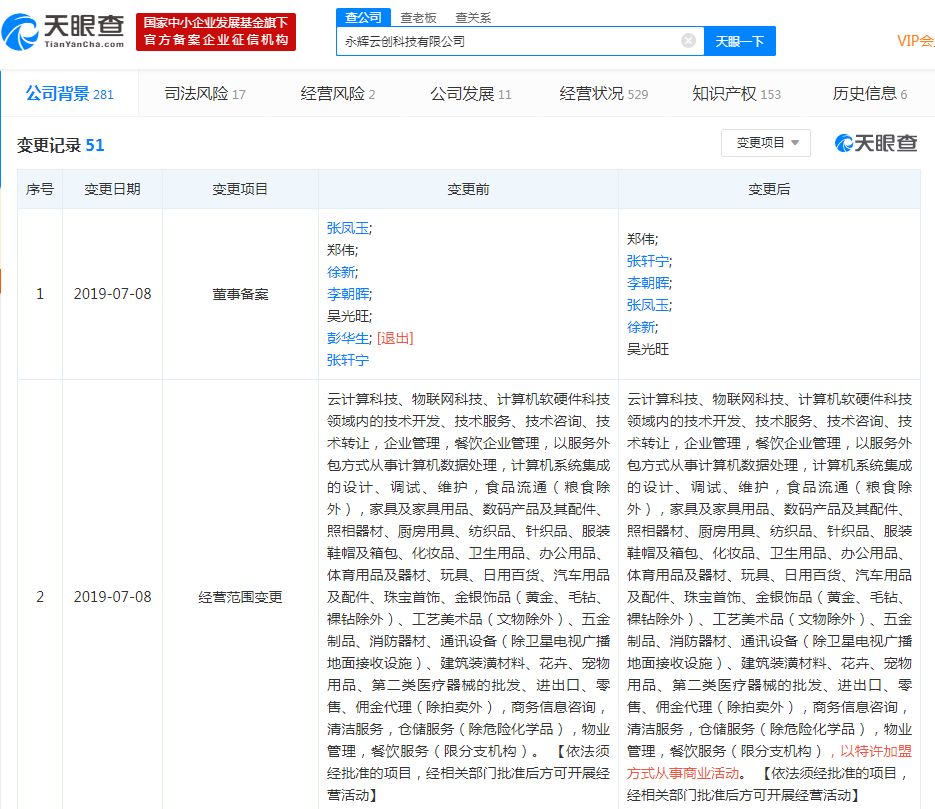This screenshot has width=935, height=809.
Task: Click the 变更项目 column header in table
Action: [x=240, y=189]
